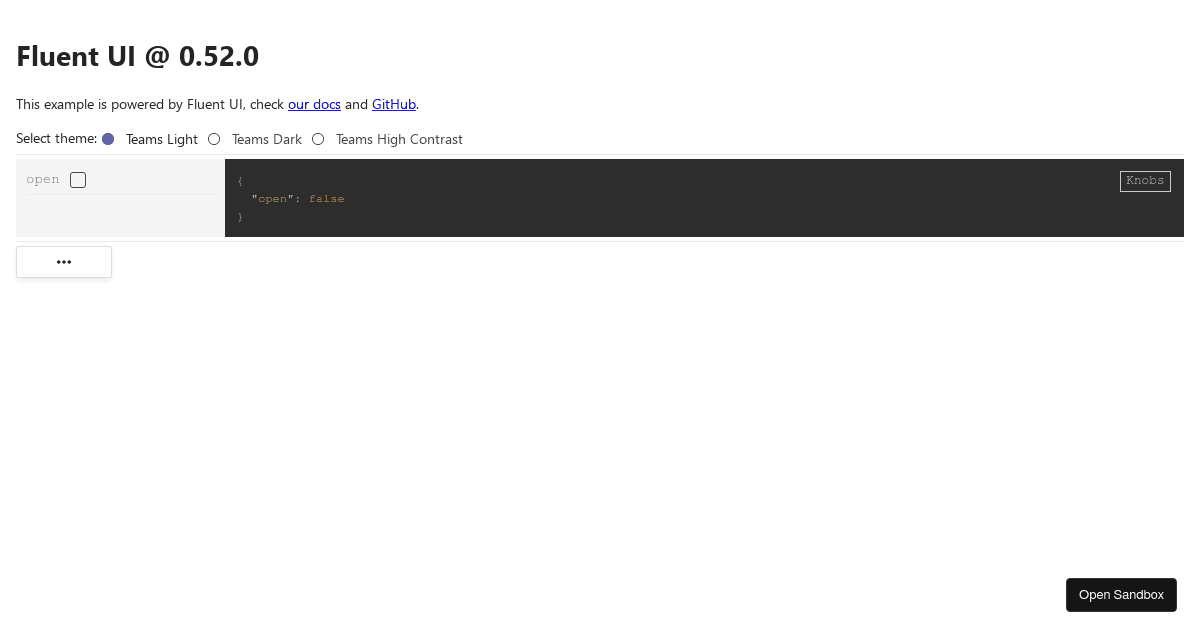This screenshot has width=1200, height=630.
Task: Click the opening brace in JSON panel
Action: point(240,181)
